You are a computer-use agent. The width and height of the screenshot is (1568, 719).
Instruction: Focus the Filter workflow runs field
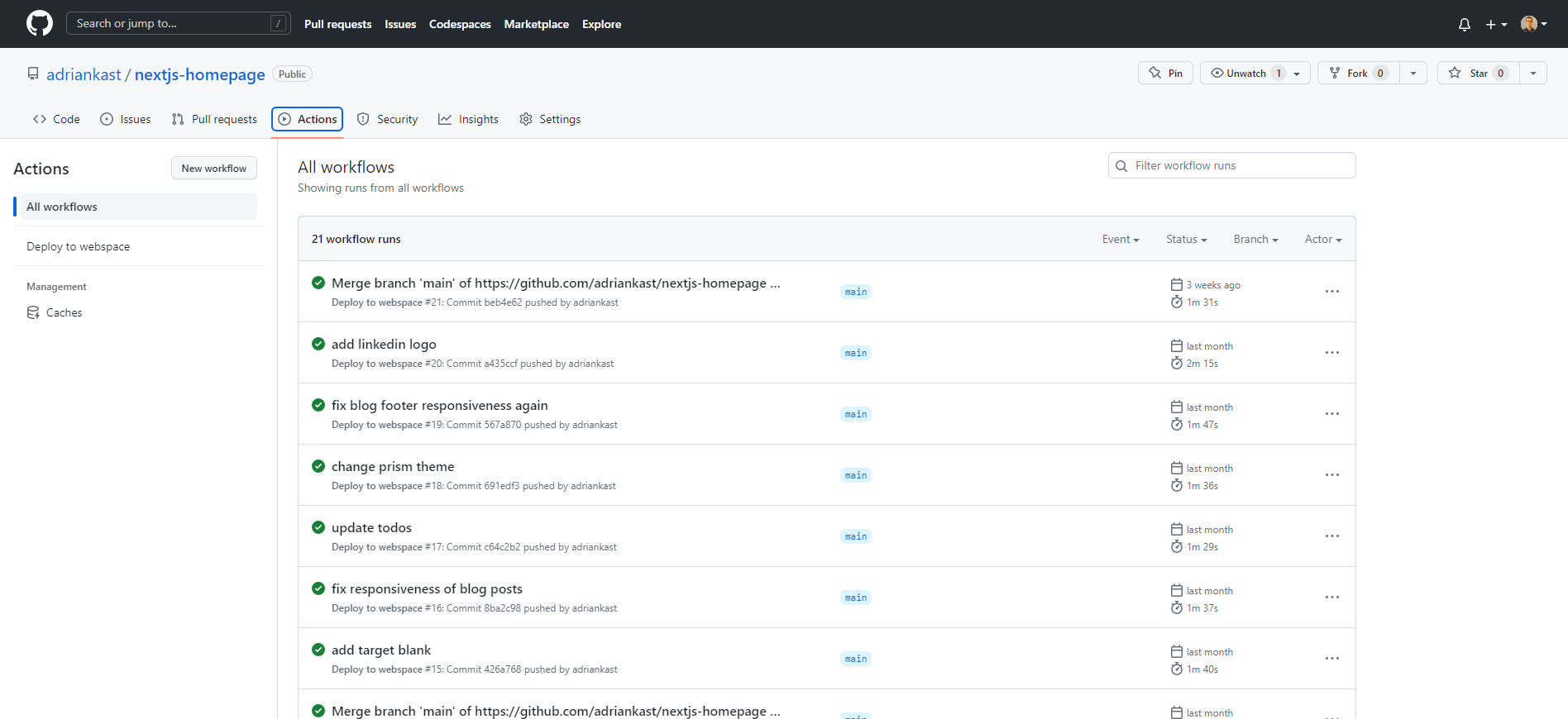(x=1232, y=165)
